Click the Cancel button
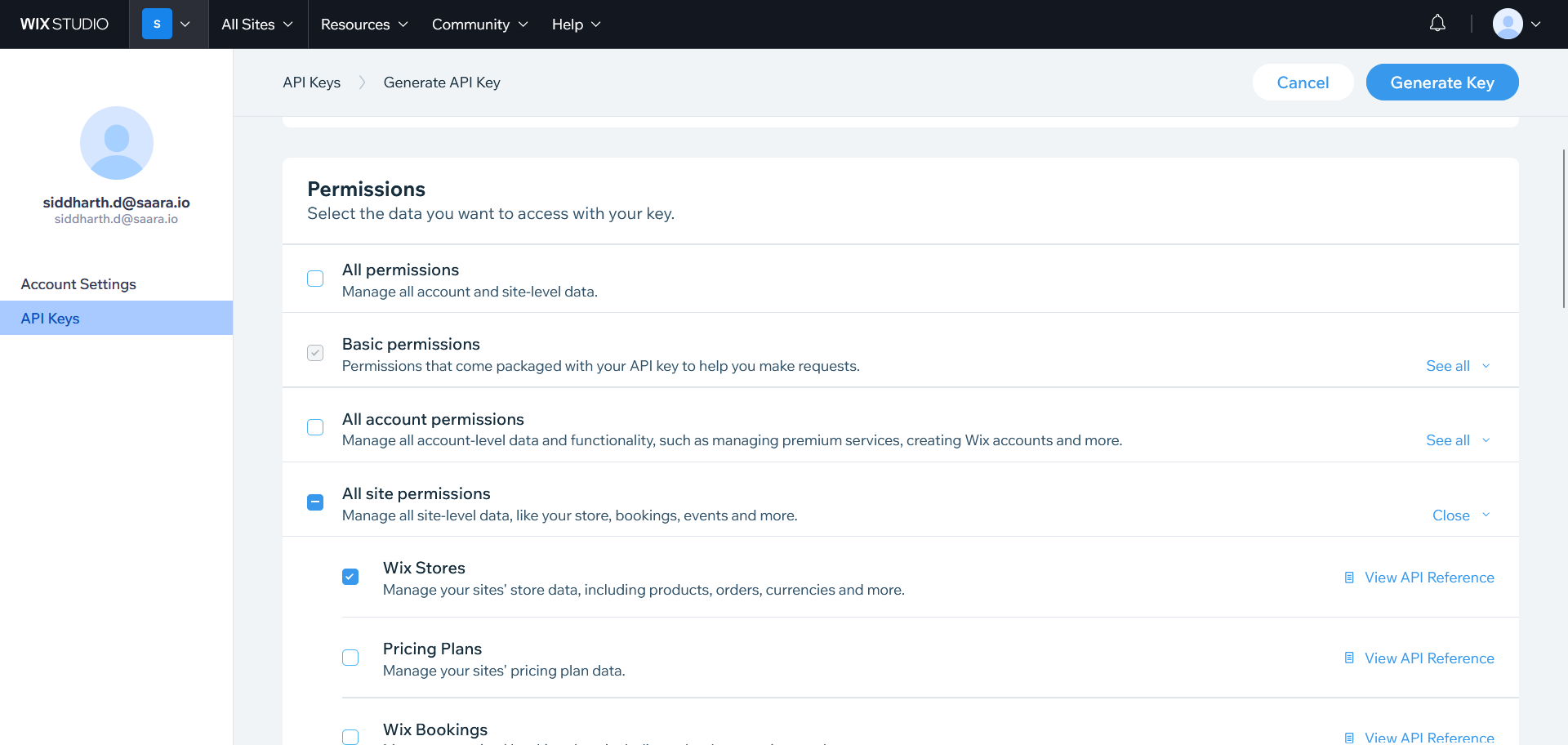 (x=1303, y=83)
